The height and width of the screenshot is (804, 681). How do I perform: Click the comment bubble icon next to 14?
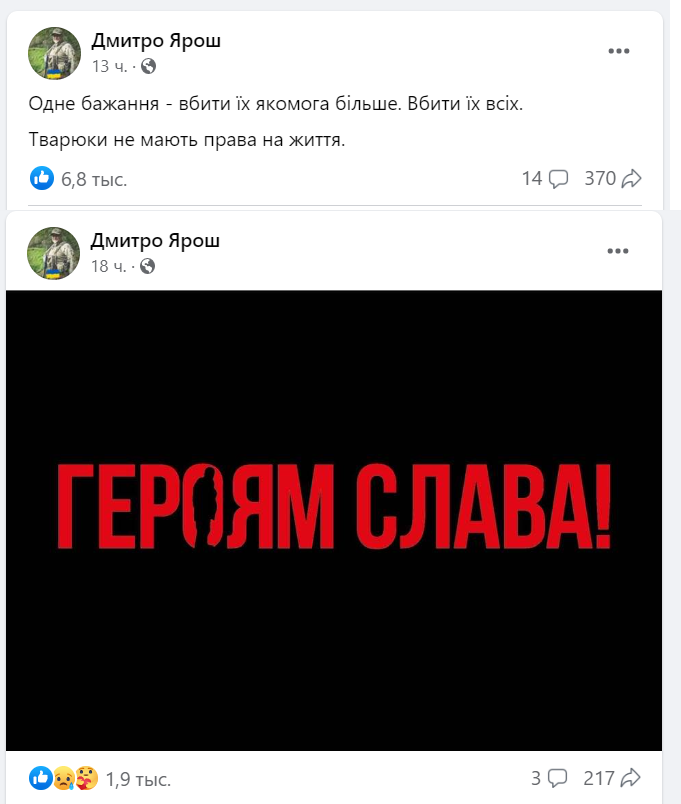click(x=558, y=178)
